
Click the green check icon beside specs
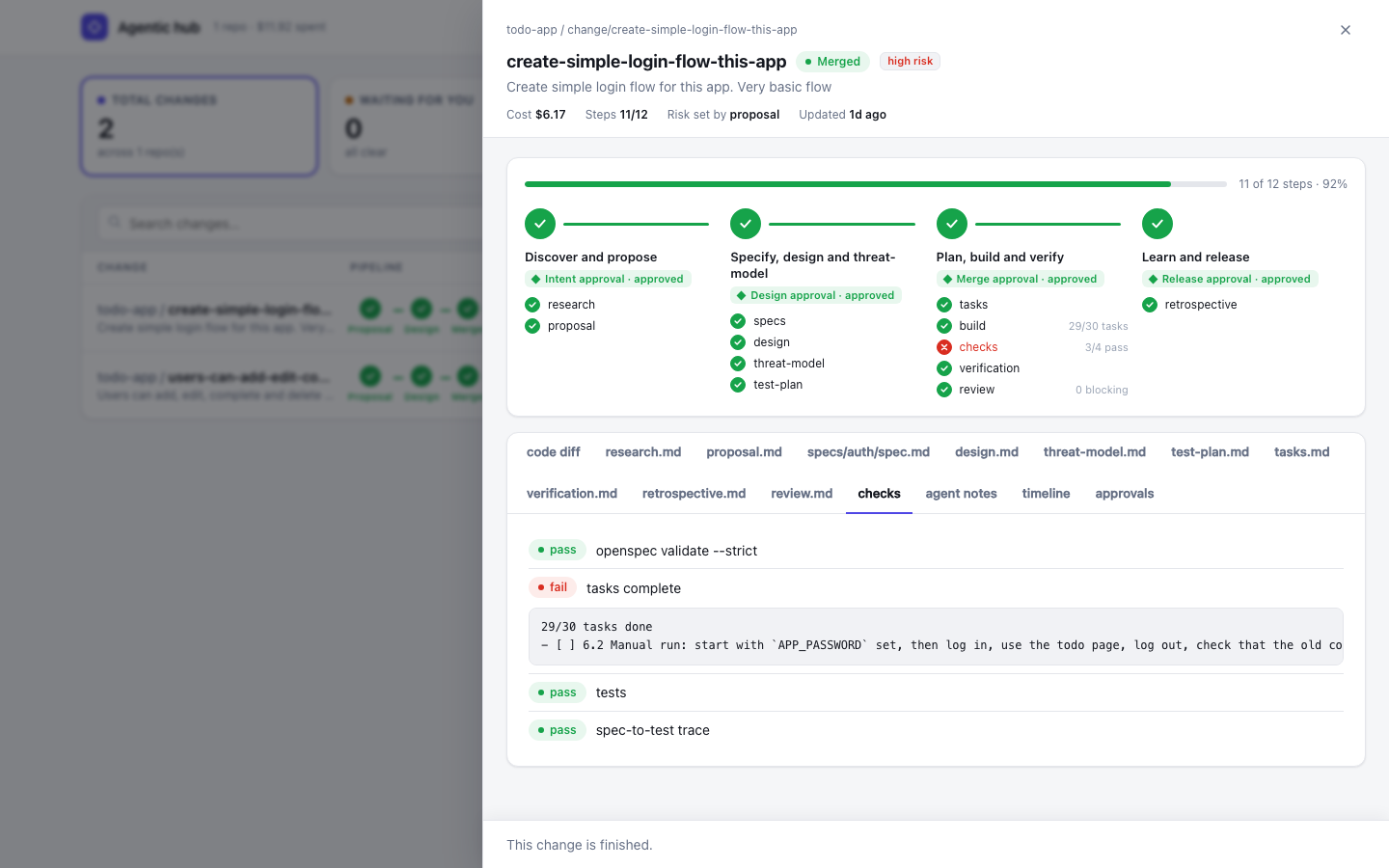[x=738, y=321]
